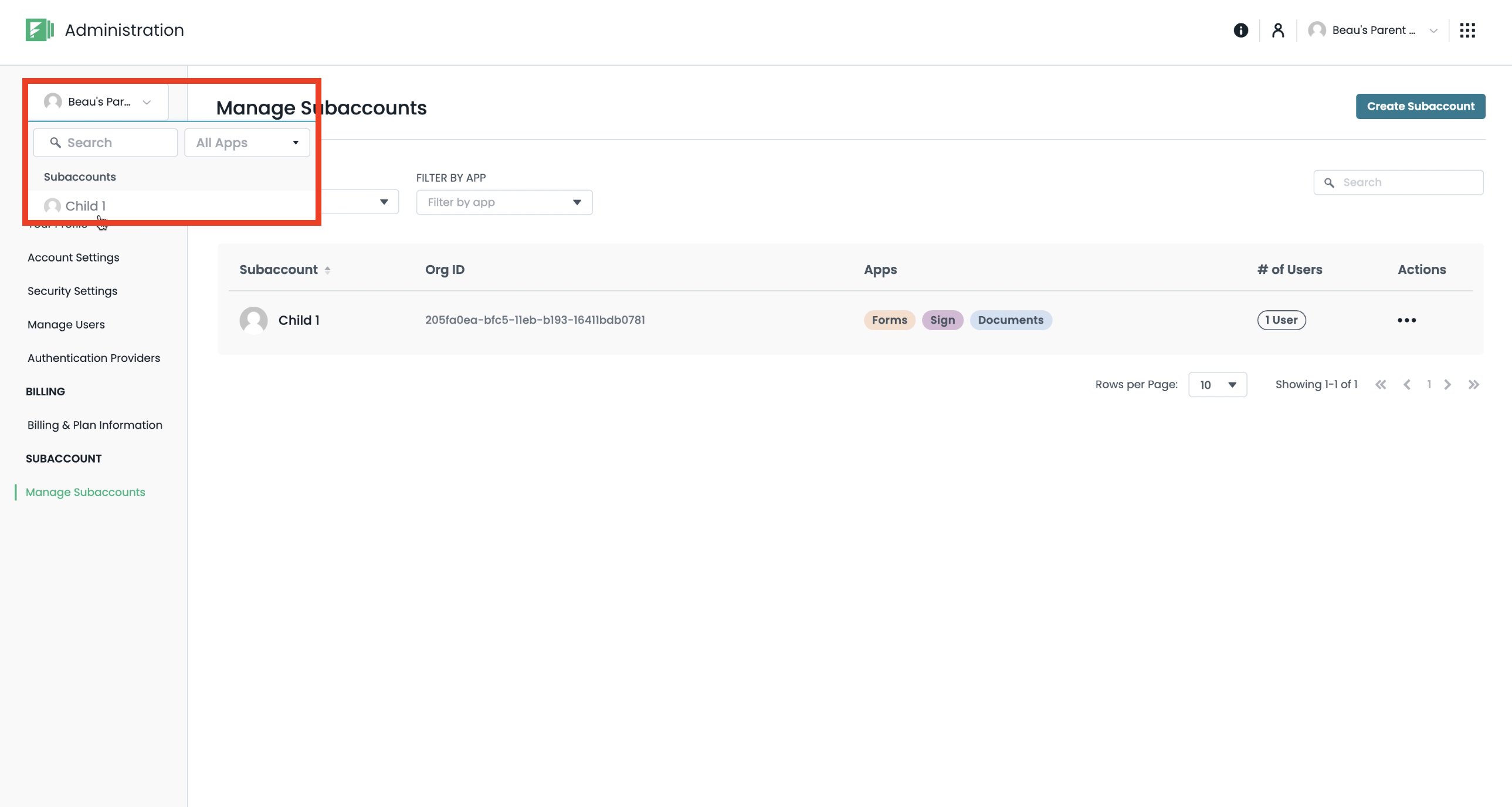
Task: Open Account Settings in the sidebar
Action: [x=73, y=257]
